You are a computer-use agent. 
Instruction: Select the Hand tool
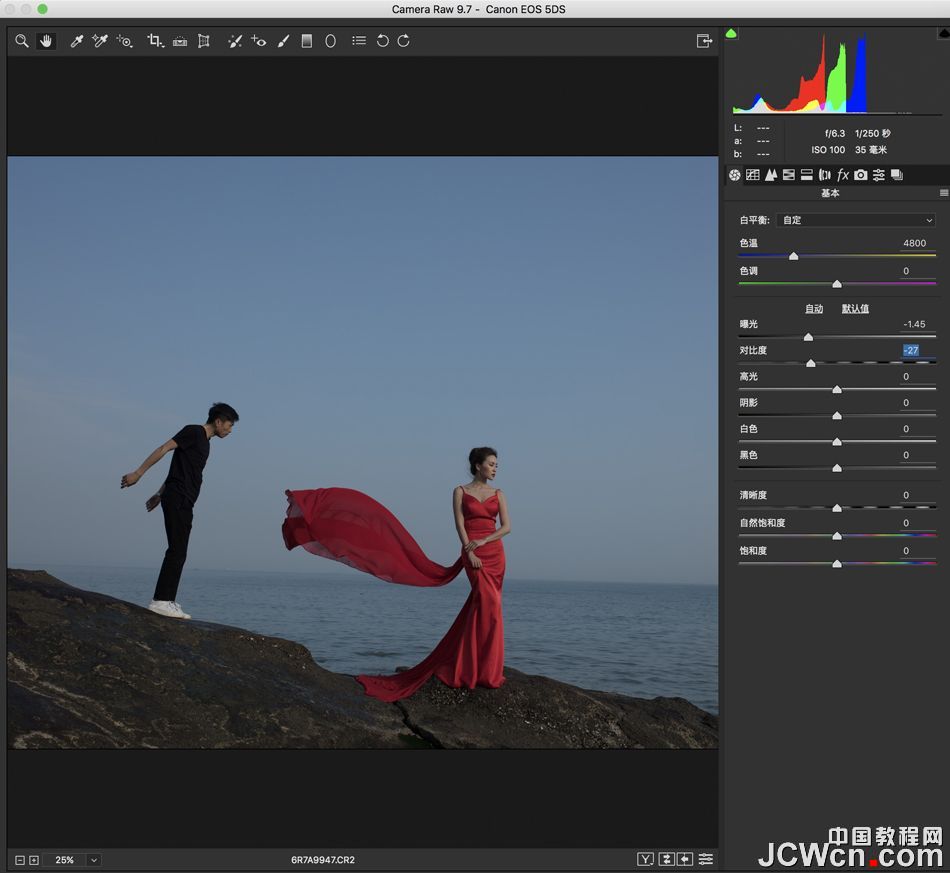pos(46,41)
